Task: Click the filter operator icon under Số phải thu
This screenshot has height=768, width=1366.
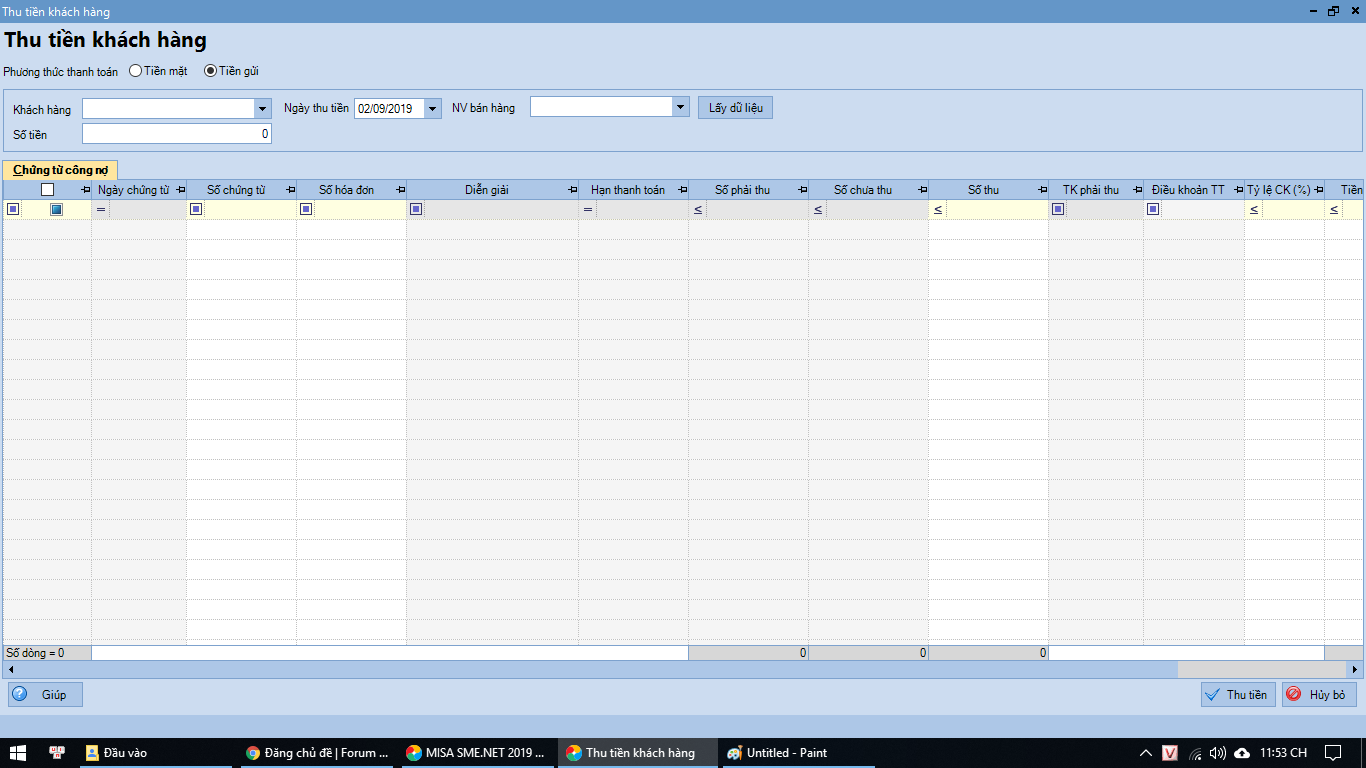Action: coord(698,210)
